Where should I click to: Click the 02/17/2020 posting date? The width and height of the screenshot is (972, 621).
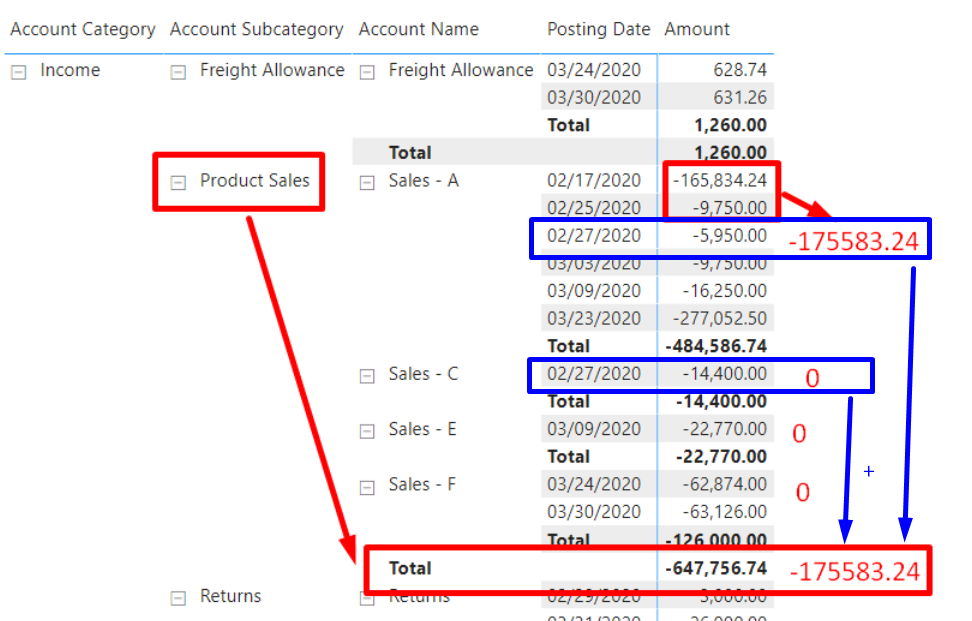594,180
